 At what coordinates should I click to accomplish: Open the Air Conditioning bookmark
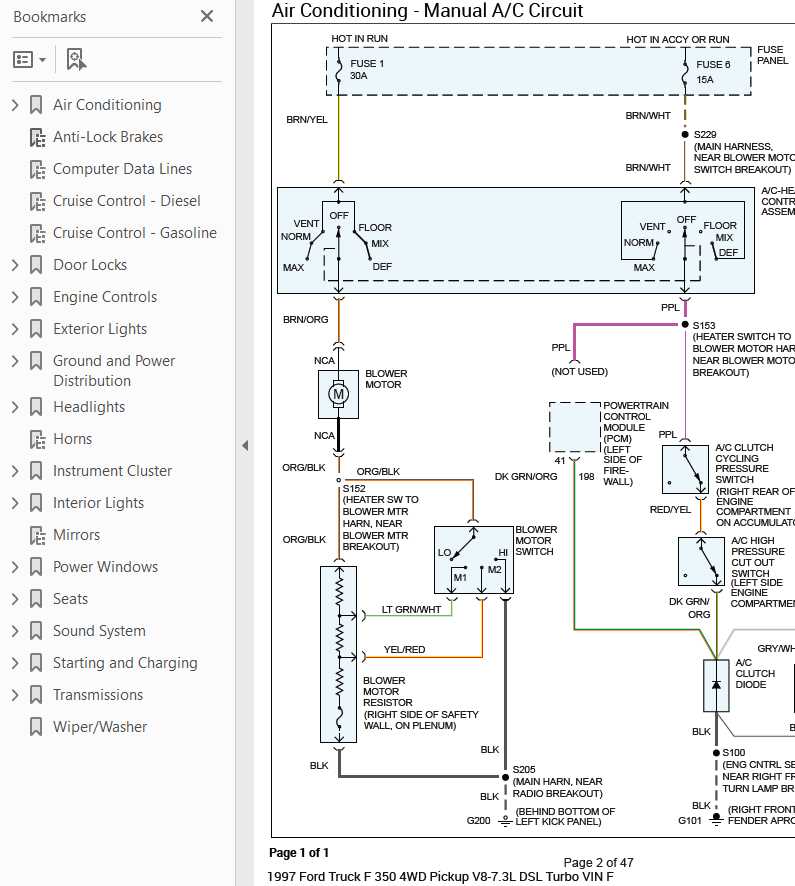click(107, 105)
